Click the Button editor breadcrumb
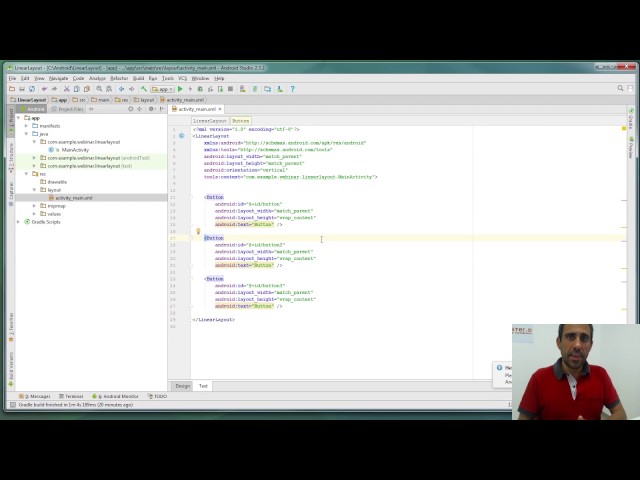Image resolution: width=640 pixels, height=480 pixels. pos(240,121)
